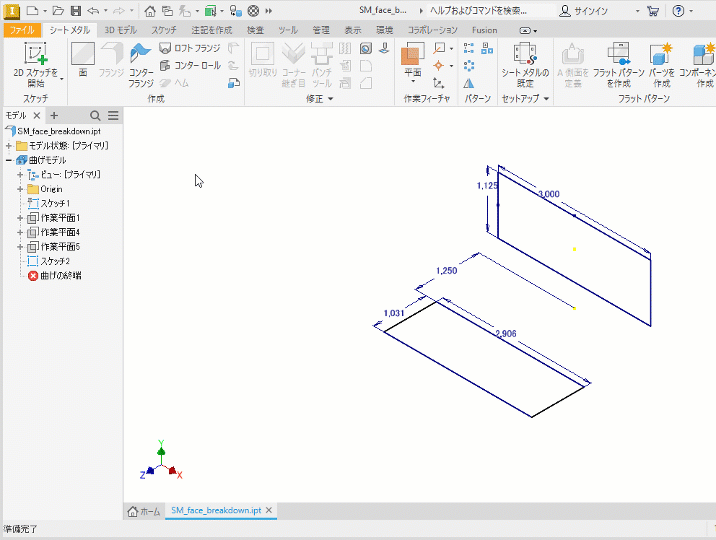Open the New file dropdown arrow
This screenshot has width=716, height=540.
pyautogui.click(x=45, y=11)
